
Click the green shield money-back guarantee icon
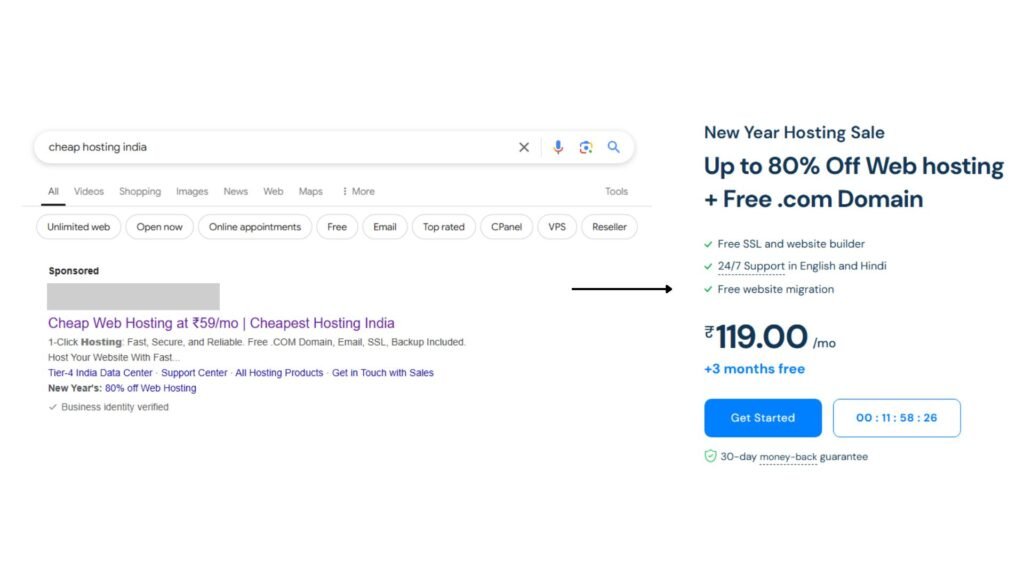711,456
